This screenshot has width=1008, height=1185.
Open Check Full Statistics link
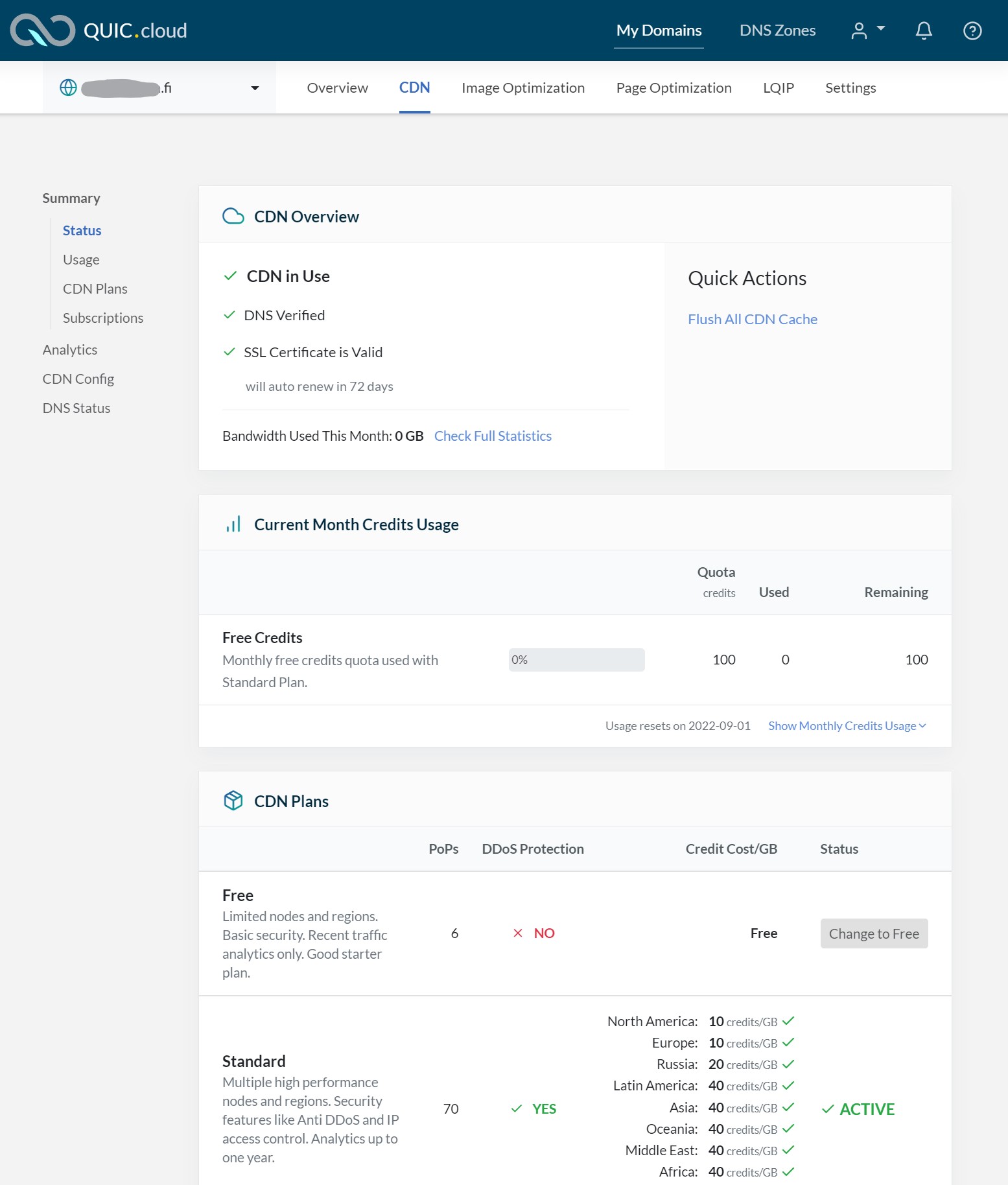[x=493, y=436]
